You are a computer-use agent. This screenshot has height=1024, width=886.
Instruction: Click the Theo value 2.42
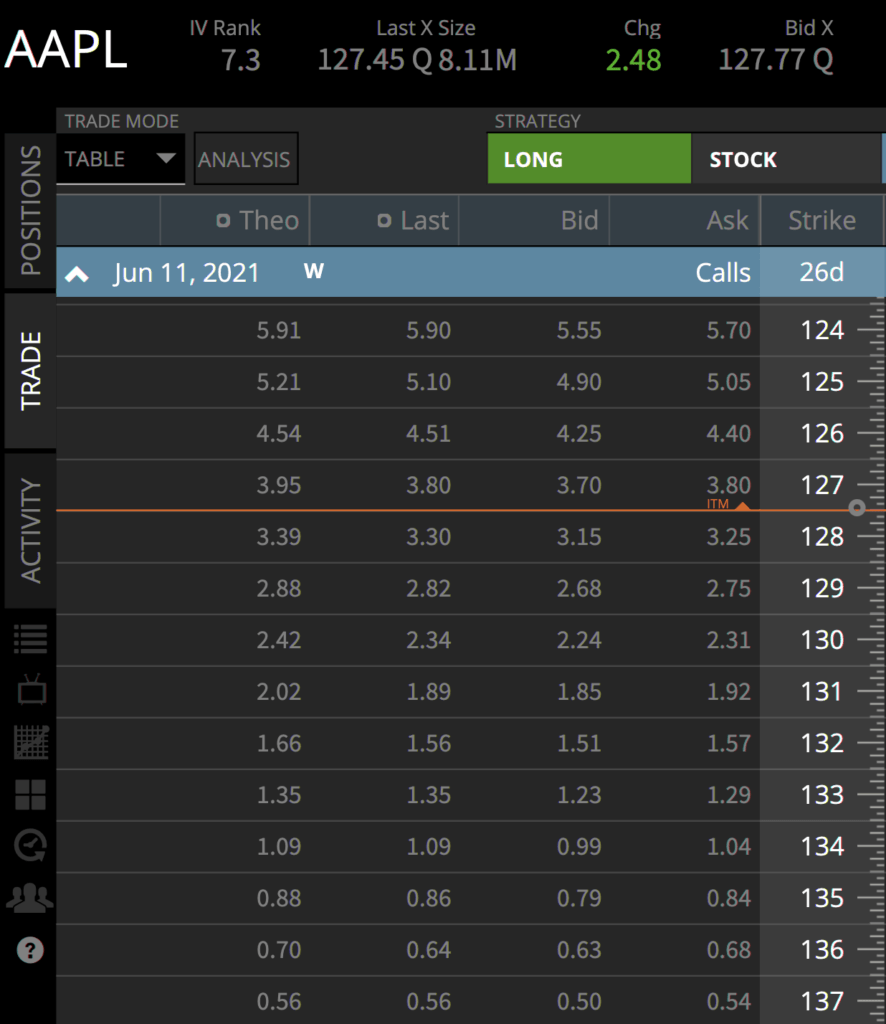click(x=279, y=640)
